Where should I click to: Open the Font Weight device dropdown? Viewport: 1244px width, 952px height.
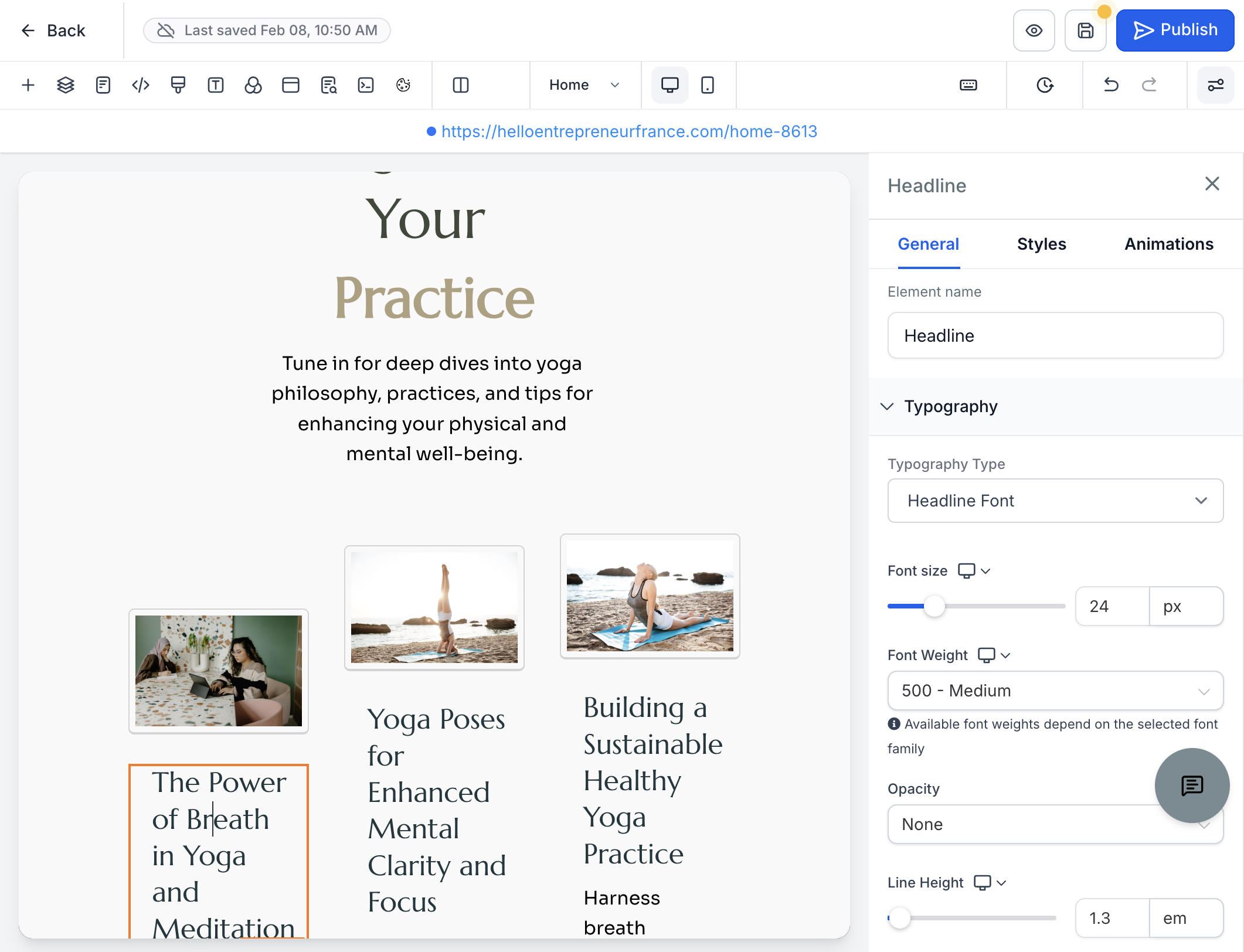(994, 655)
